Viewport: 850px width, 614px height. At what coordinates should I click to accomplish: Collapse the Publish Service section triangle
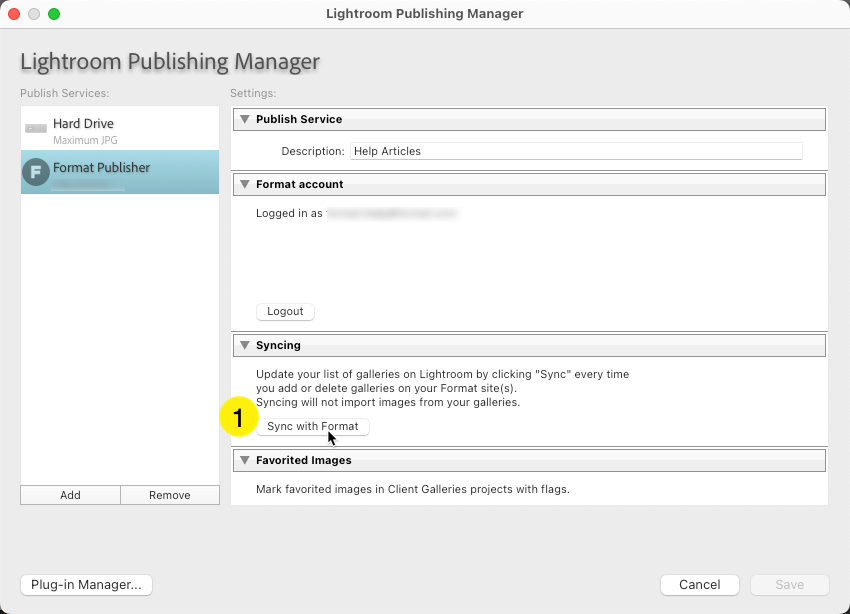point(244,119)
